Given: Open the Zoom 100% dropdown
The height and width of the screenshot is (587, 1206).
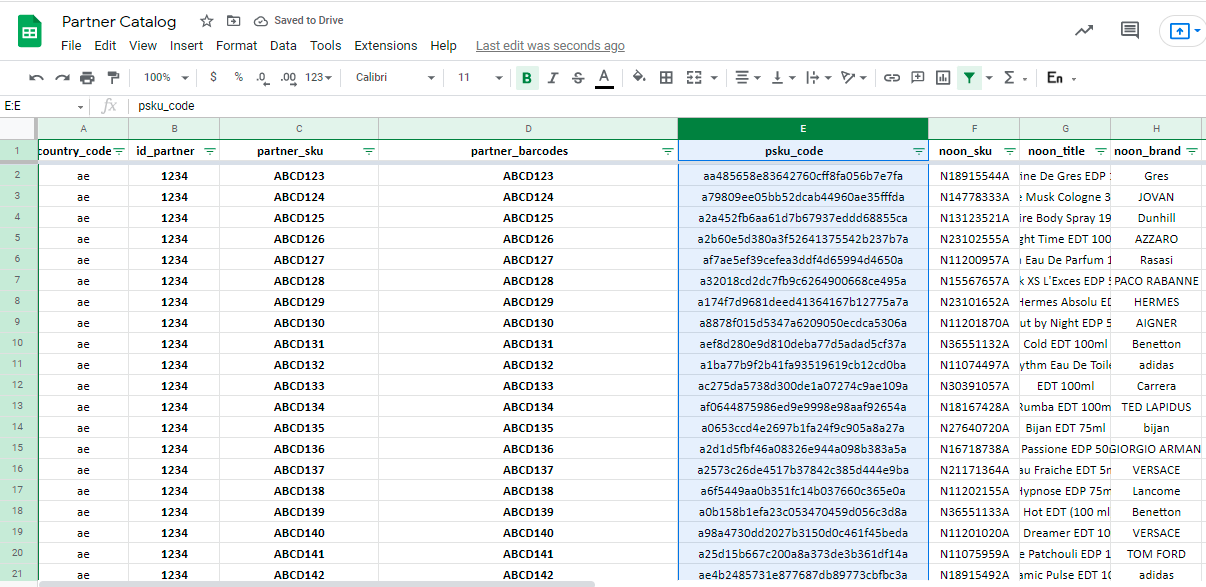Looking at the screenshot, I should coord(165,78).
